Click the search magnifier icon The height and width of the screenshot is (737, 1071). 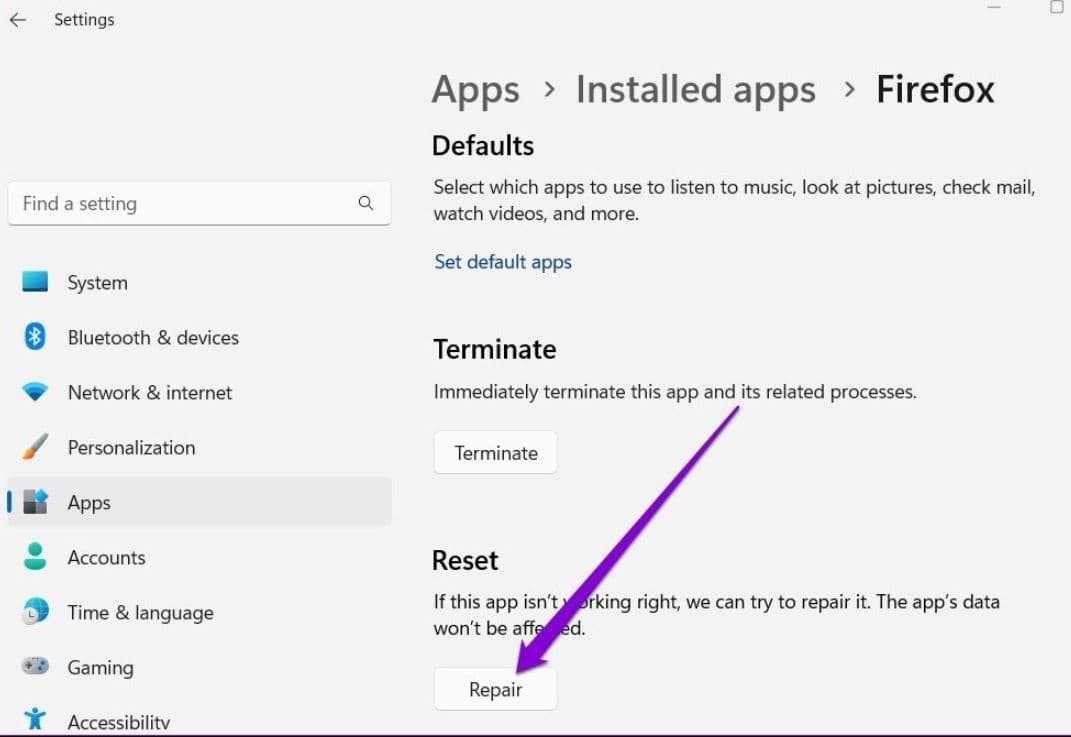(366, 203)
